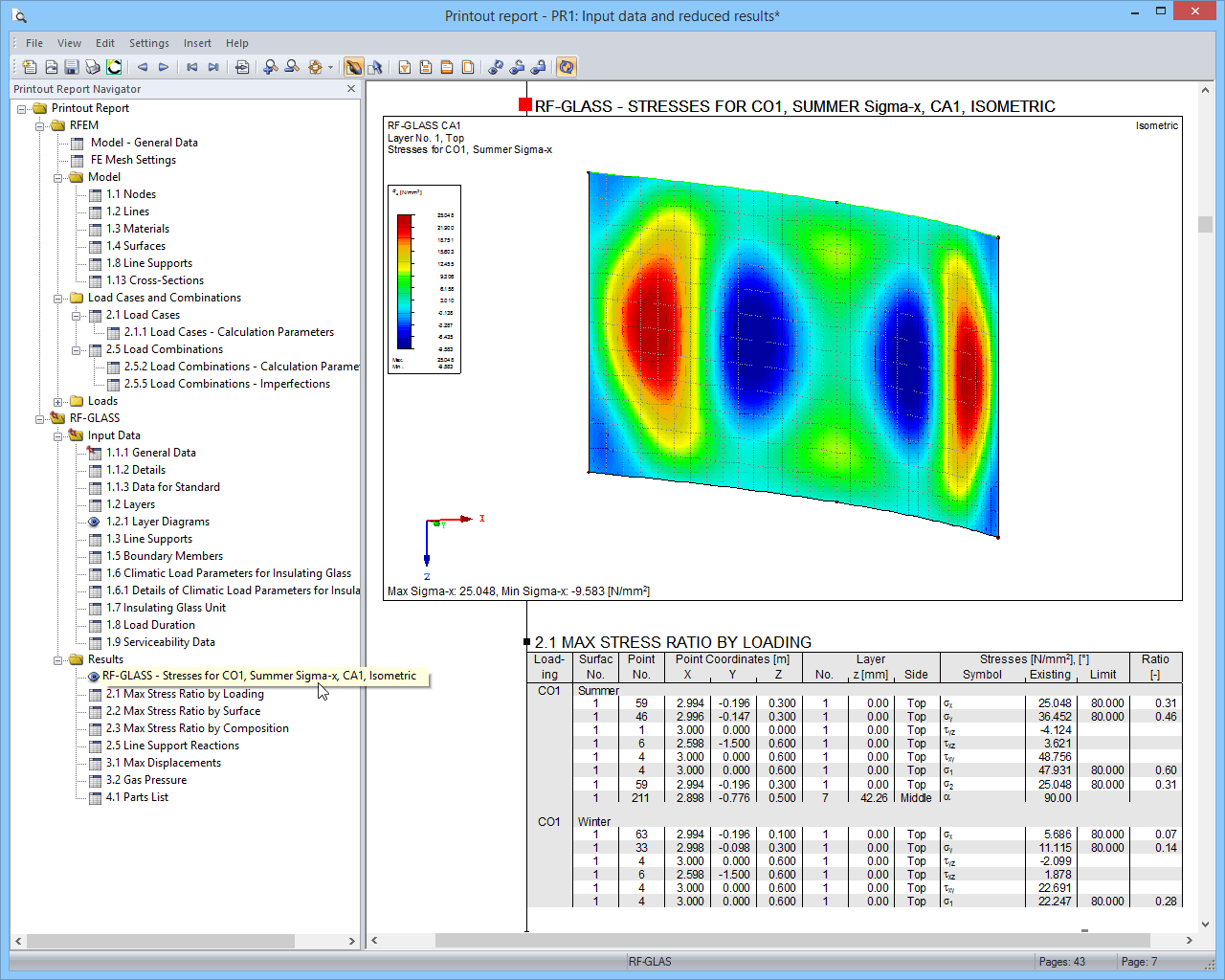Collapse the RFEM tree node
Viewport: 1225px width, 980px height.
40,125
